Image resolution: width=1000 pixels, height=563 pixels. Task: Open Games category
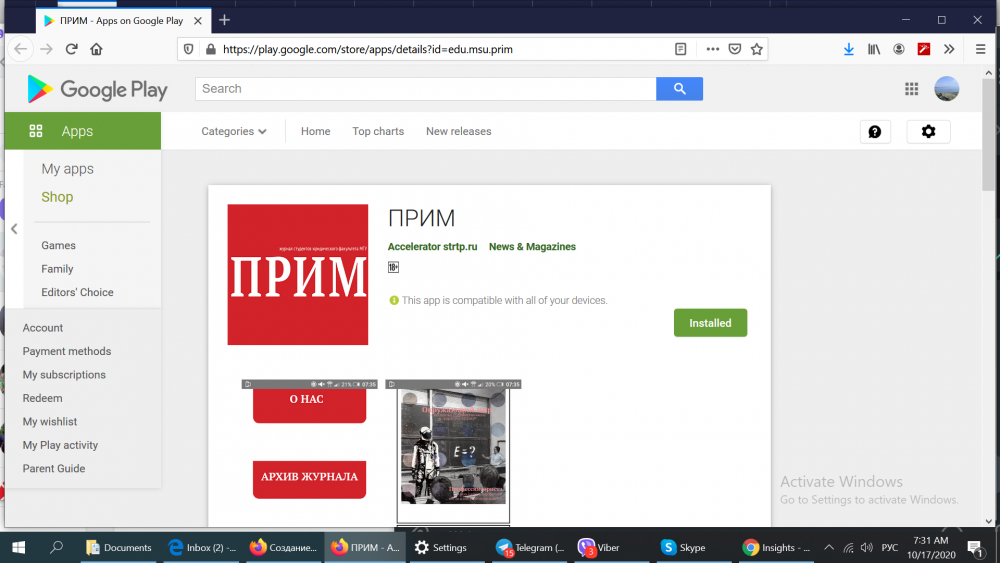[58, 245]
